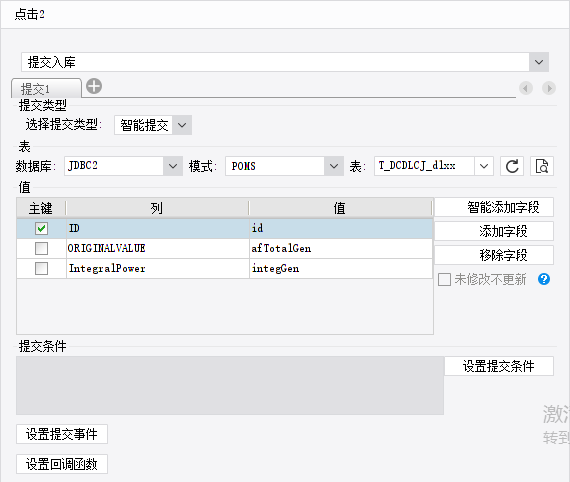Click the 智能添加字段 button
570x482 pixels.
[x=494, y=207]
